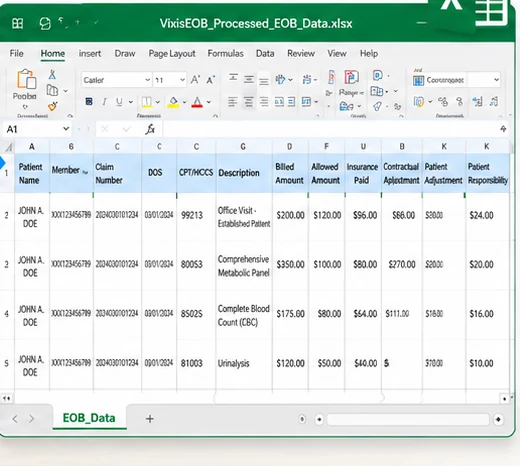Click the horizontal scrollbar track
This screenshot has width=520, height=466.
click(407, 419)
